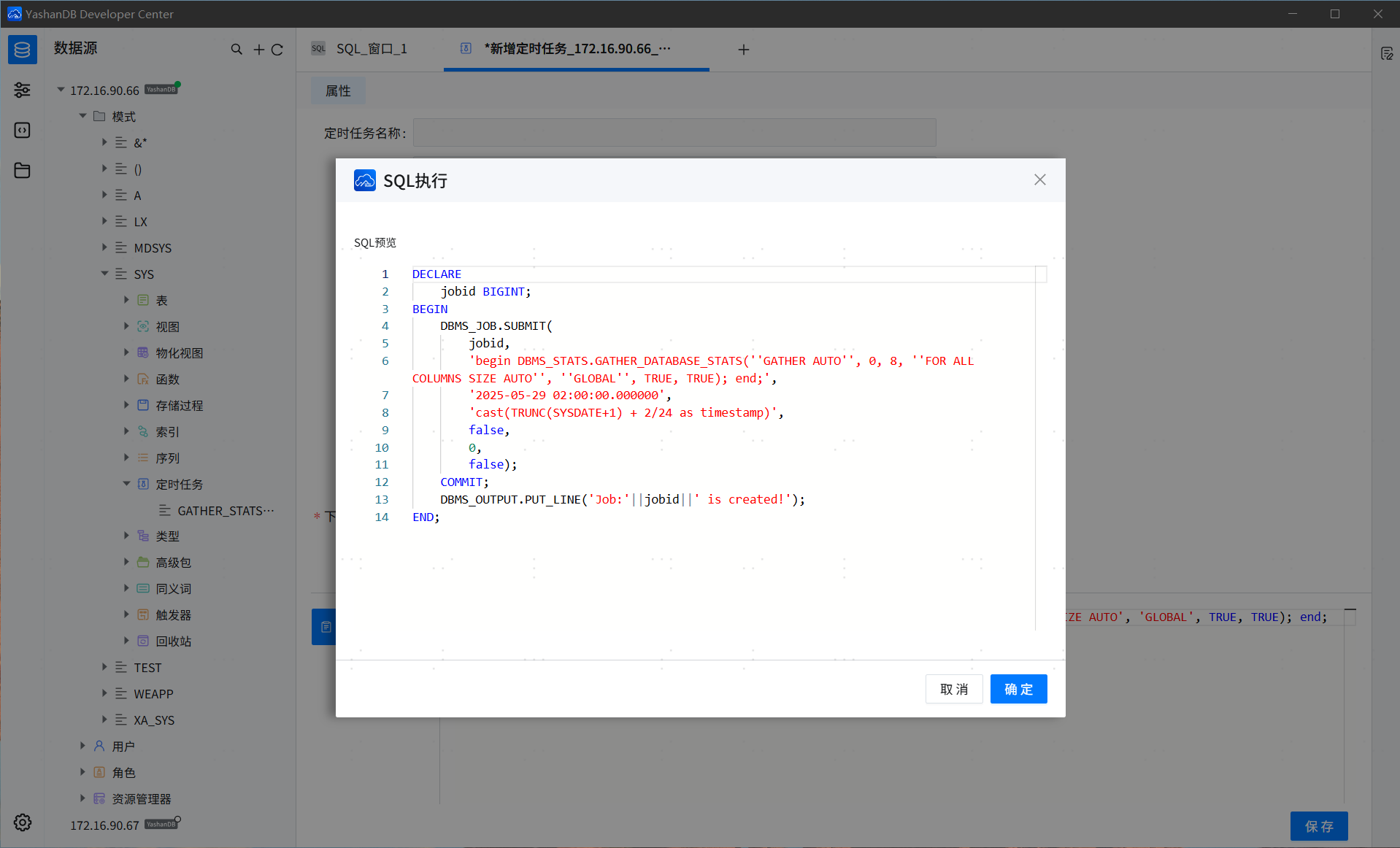1400x848 pixels.
Task: Select the 新增定时任务_172.16.90.66 tab
Action: 577,49
